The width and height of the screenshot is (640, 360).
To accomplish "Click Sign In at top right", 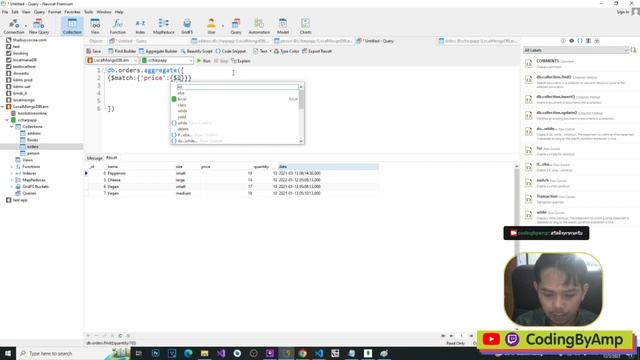I will point(623,12).
